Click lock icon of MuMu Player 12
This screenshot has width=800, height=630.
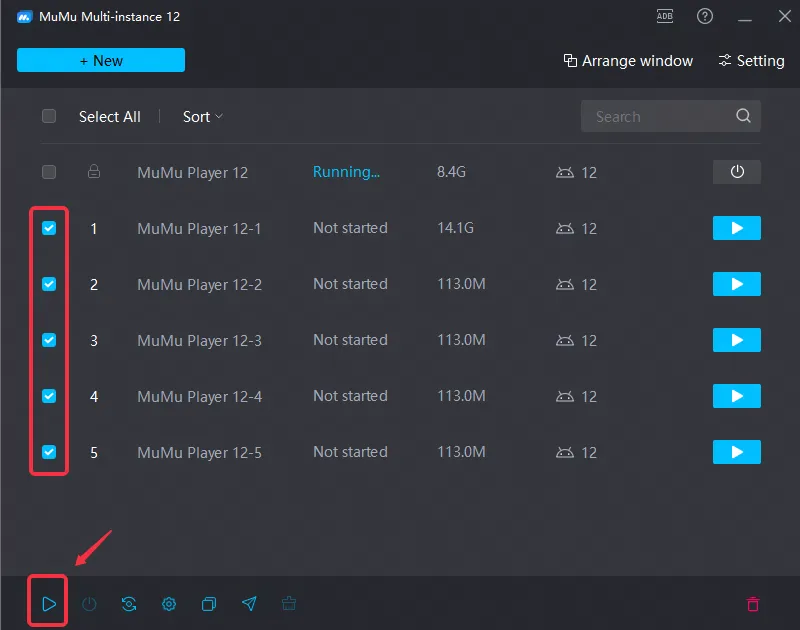(94, 171)
